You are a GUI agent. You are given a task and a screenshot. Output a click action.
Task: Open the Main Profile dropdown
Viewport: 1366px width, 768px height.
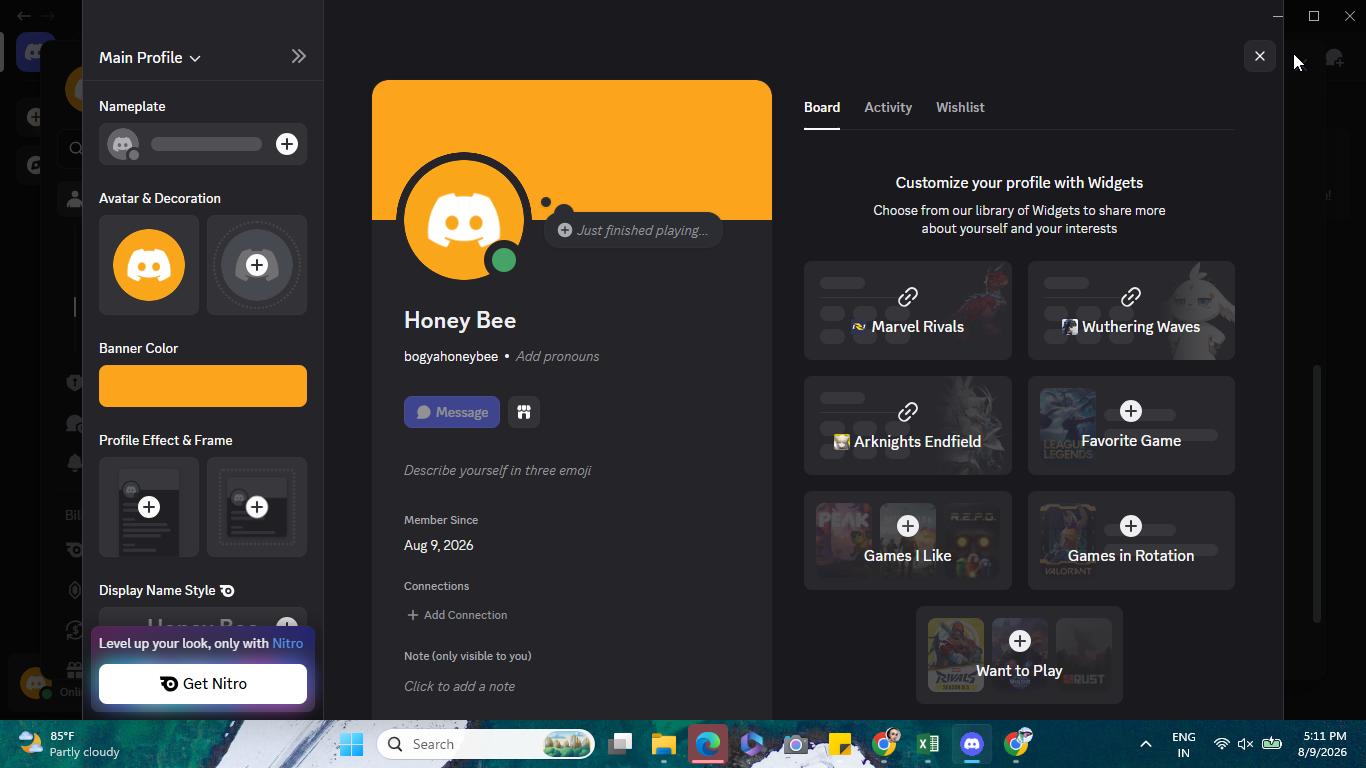(150, 57)
